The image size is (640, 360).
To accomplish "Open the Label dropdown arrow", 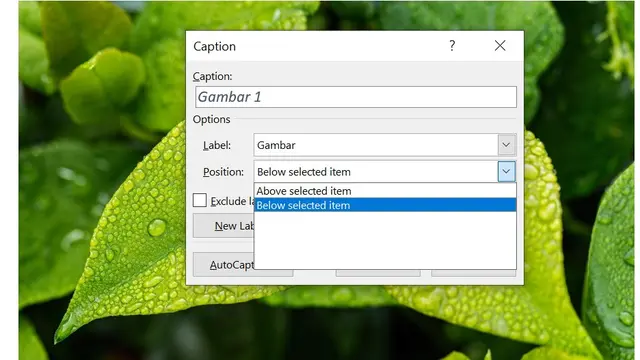I will [x=507, y=145].
